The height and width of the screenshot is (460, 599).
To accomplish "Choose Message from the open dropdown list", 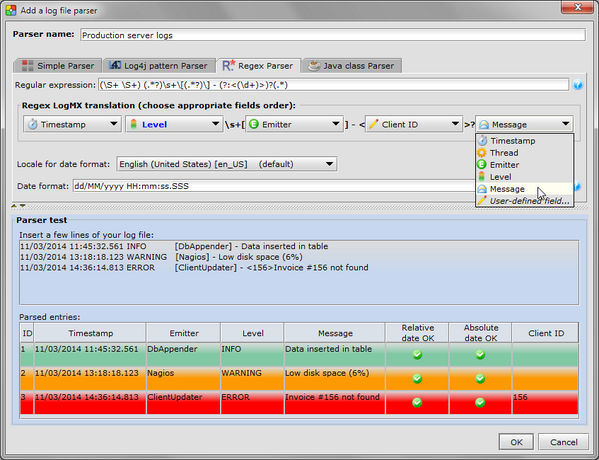I will click(524, 189).
